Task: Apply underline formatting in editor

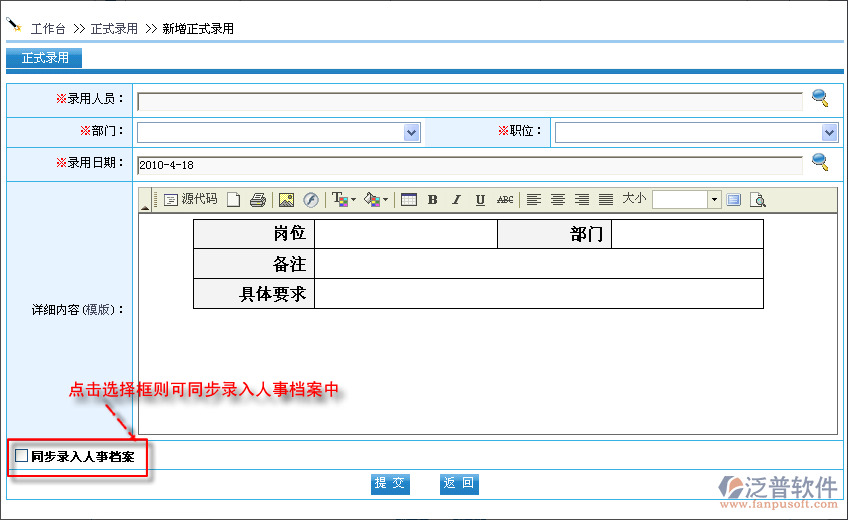Action: 480,200
